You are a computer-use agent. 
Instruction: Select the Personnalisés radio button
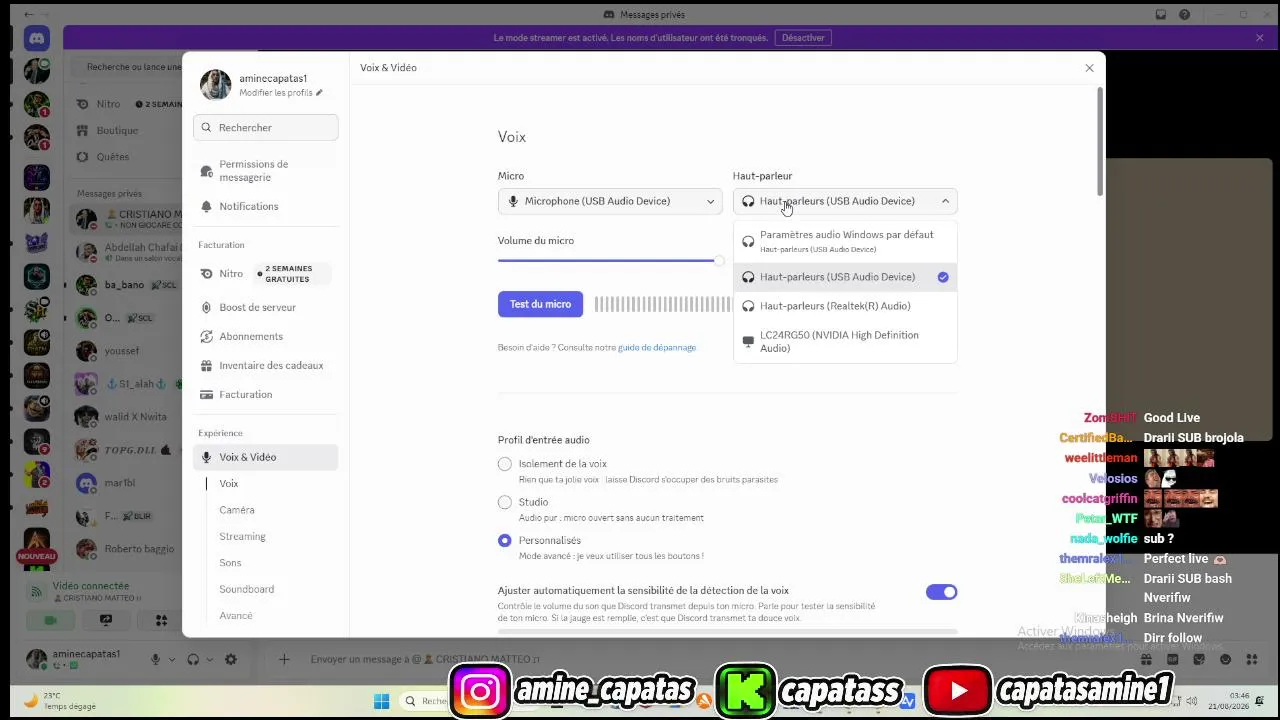[505, 540]
